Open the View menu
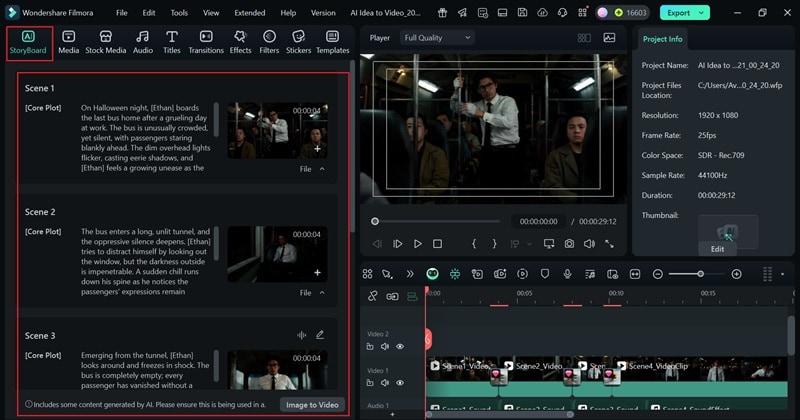This screenshot has height=420, width=800. 211,13
